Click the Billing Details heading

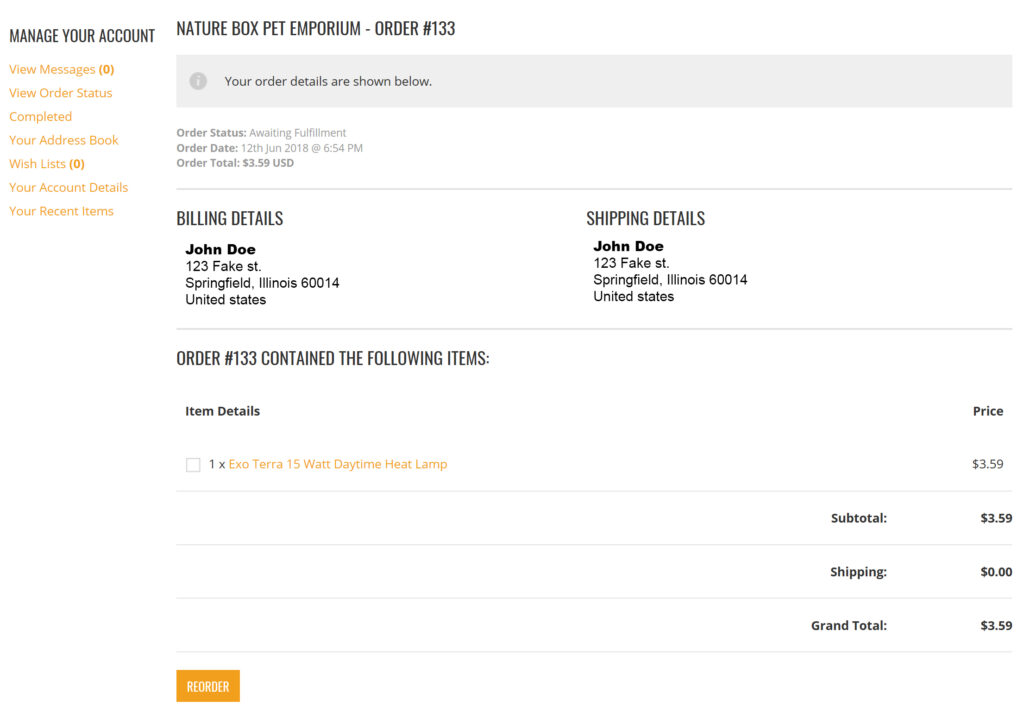click(229, 218)
